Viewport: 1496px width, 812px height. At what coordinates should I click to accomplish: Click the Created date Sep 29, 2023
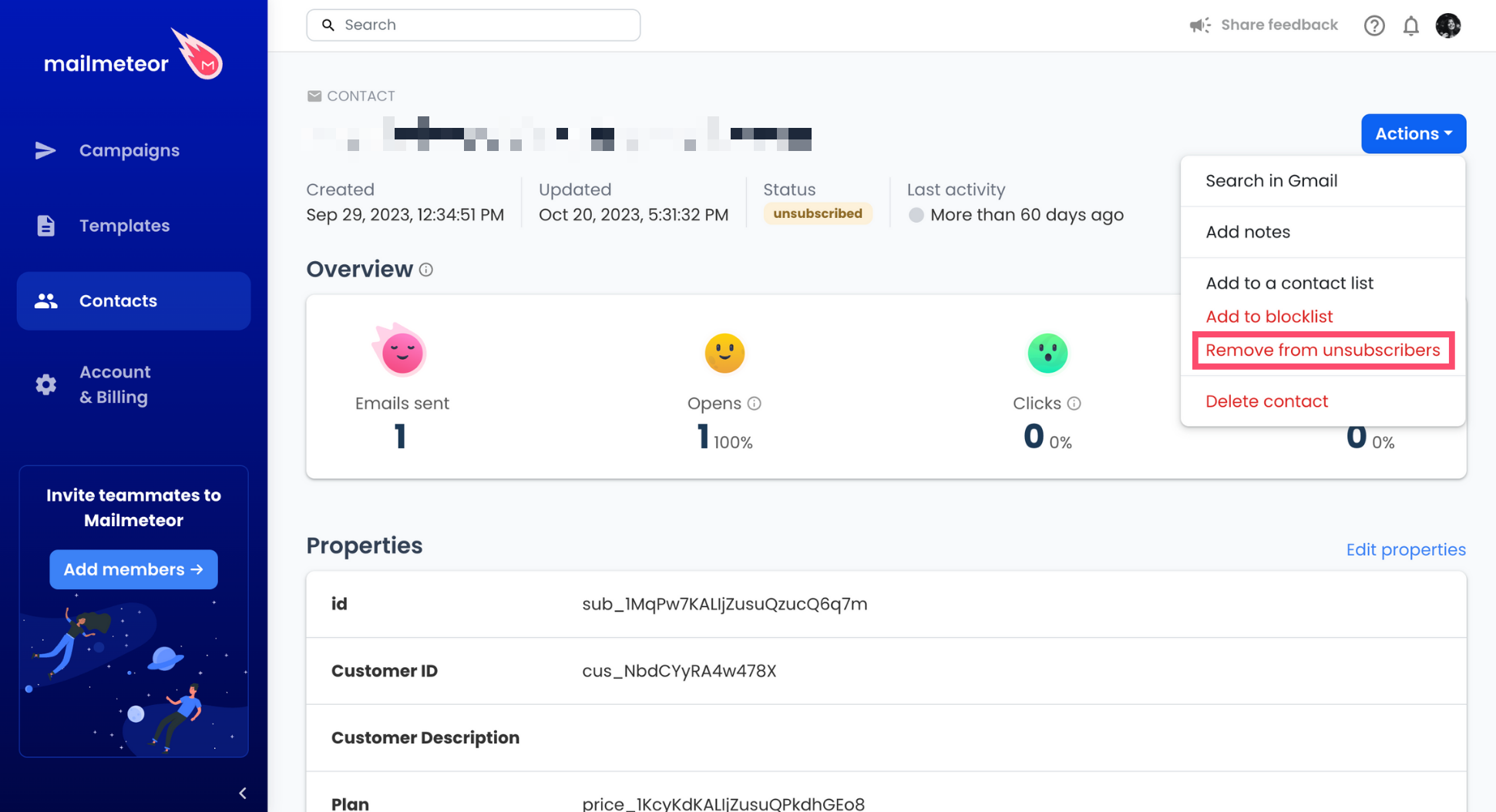coord(405,215)
